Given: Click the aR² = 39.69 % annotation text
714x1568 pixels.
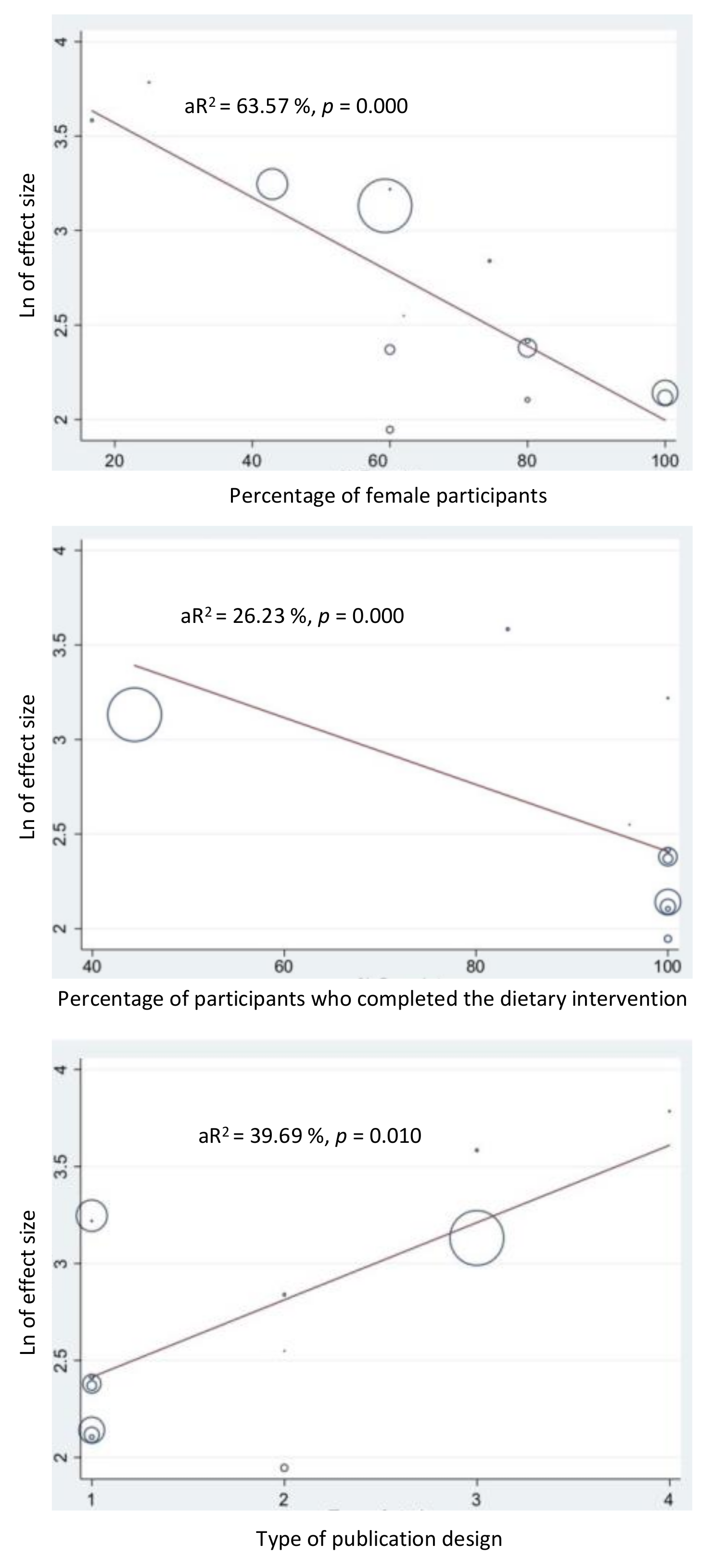Looking at the screenshot, I should tap(310, 1136).
